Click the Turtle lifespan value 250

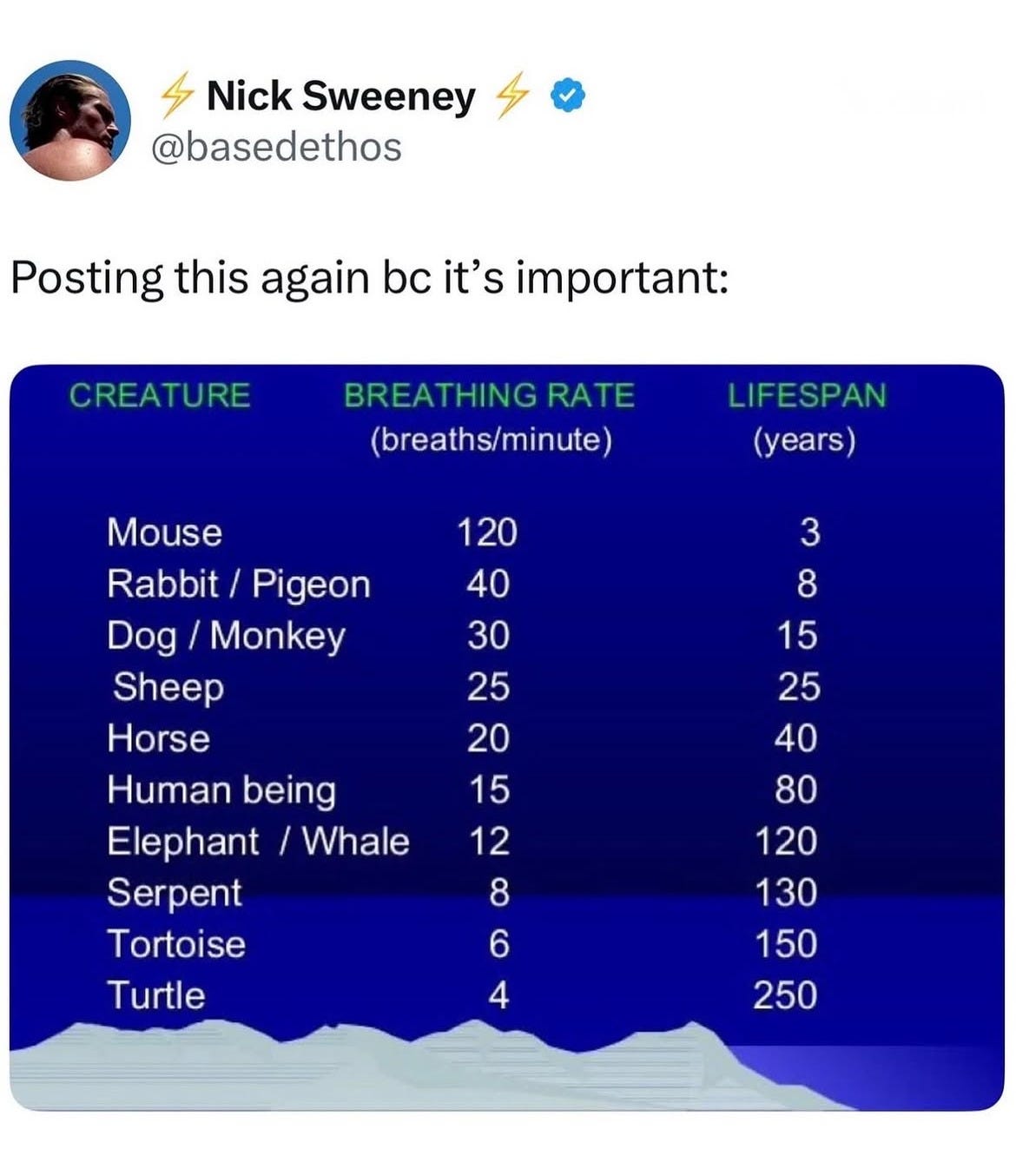click(785, 995)
